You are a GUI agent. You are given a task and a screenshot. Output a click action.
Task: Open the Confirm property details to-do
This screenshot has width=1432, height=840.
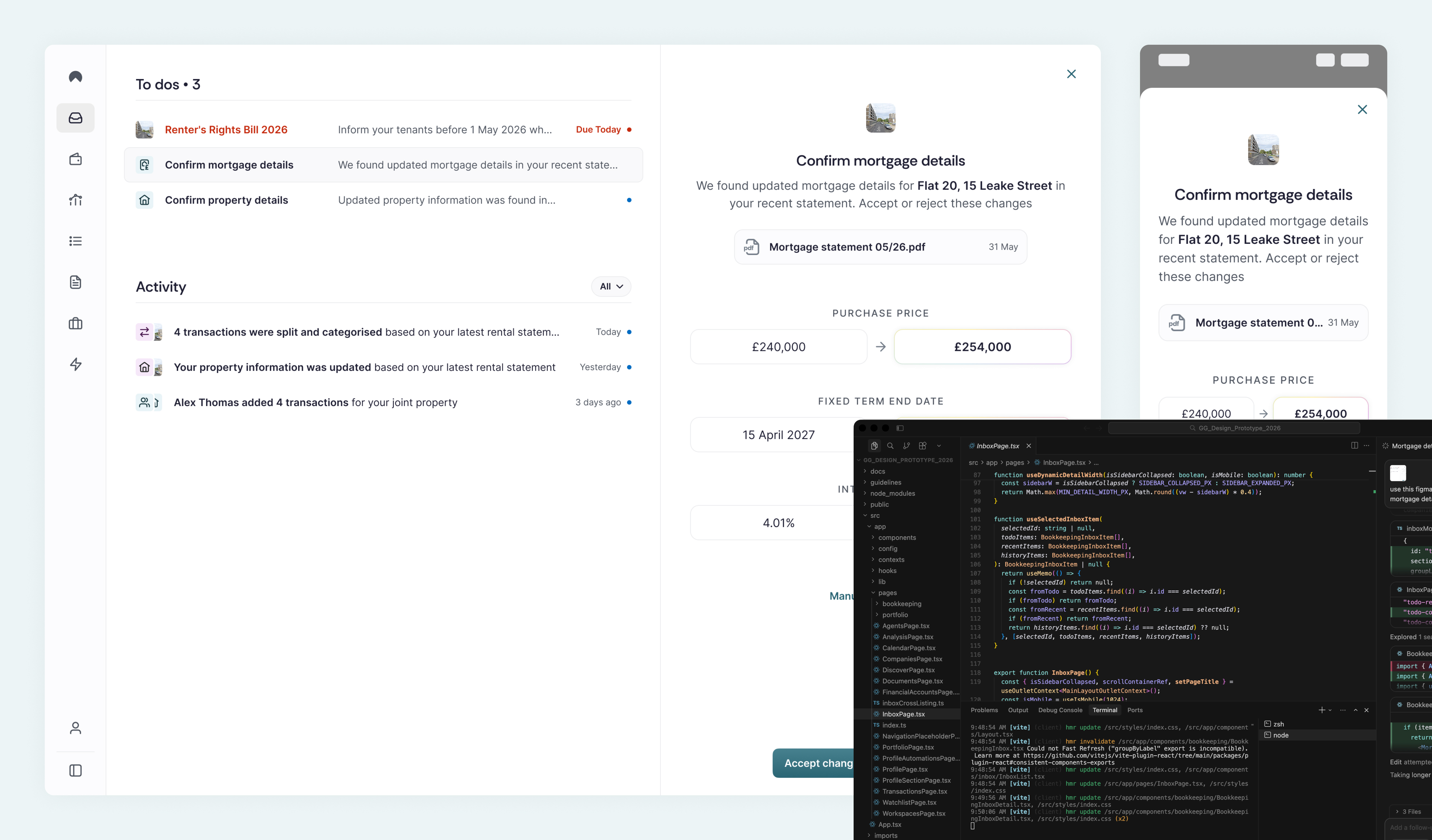pos(383,200)
